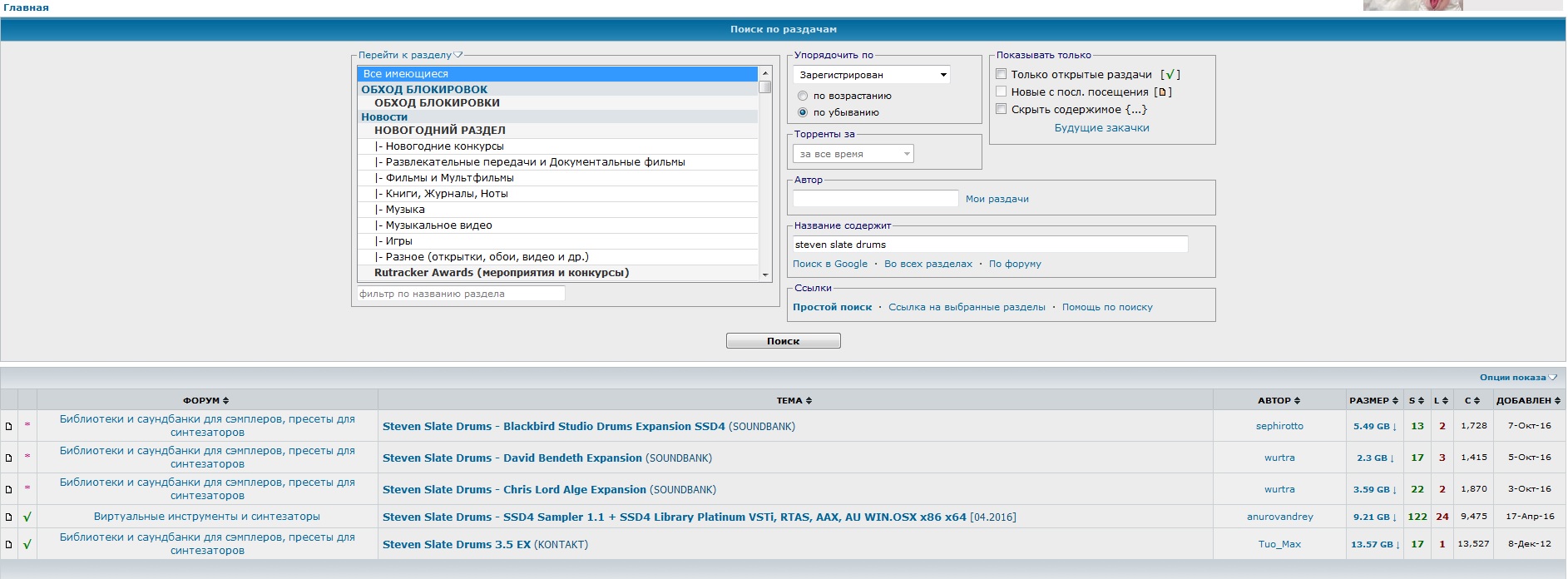Image resolution: width=1568 pixels, height=579 pixels.
Task: Click the Название содержит search text field
Action: (x=990, y=245)
